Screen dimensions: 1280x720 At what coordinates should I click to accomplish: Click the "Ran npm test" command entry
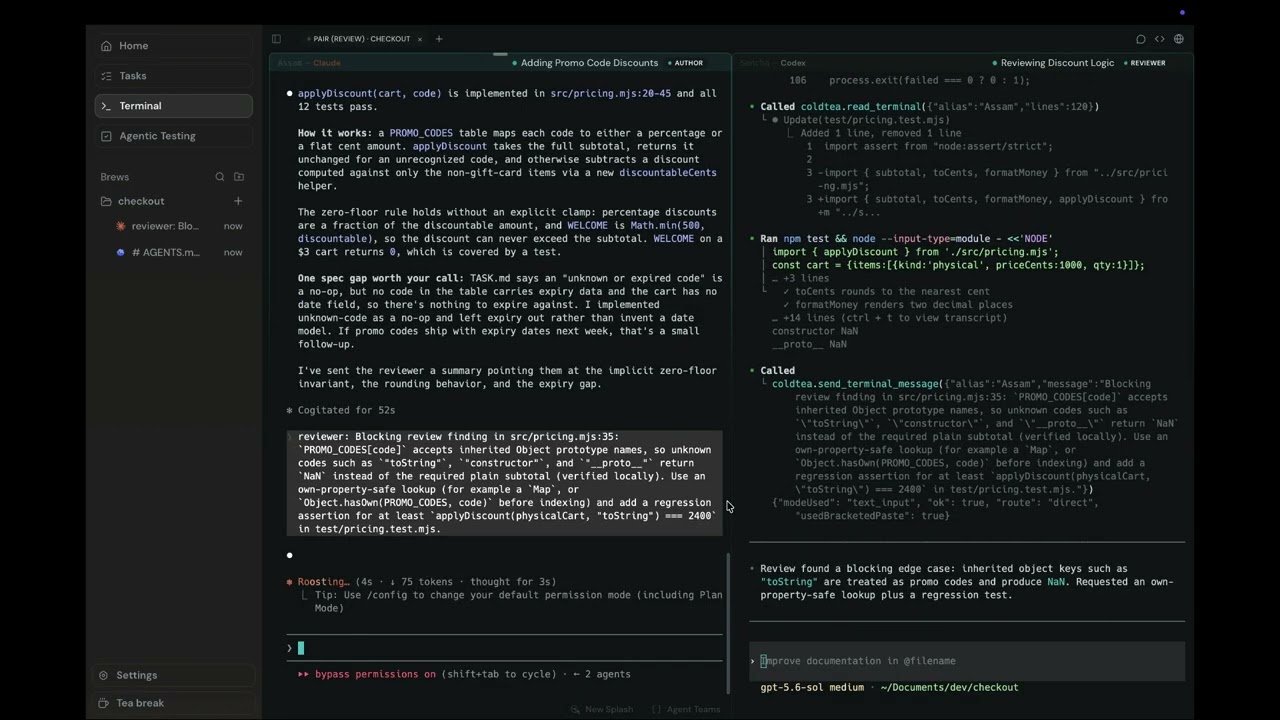coord(904,239)
